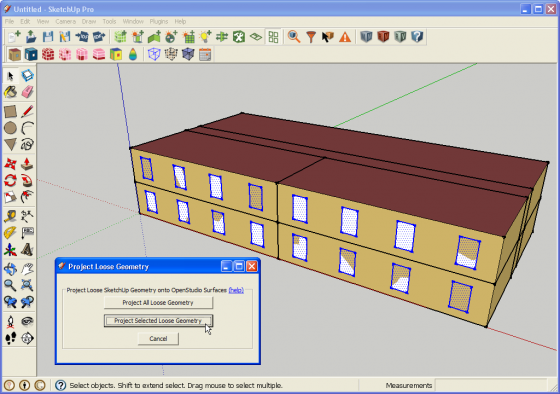Activate the Push/Pull tool

coord(27,164)
